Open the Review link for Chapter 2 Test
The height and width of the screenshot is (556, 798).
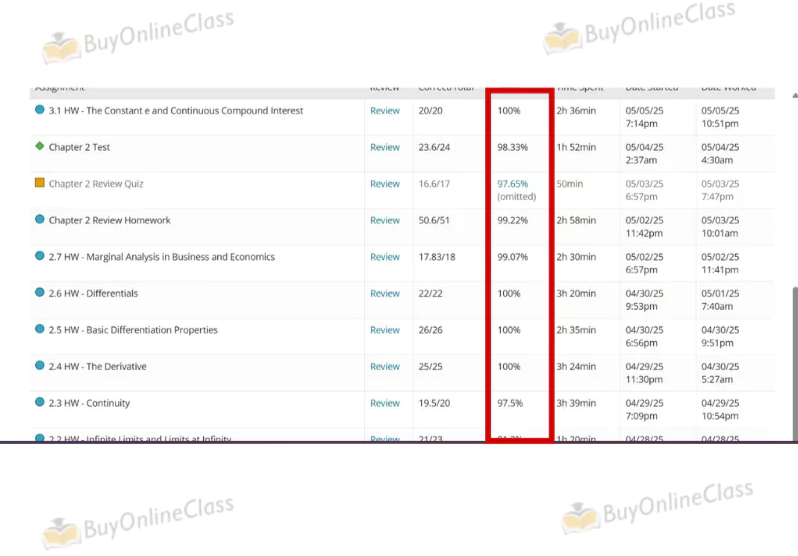click(384, 147)
